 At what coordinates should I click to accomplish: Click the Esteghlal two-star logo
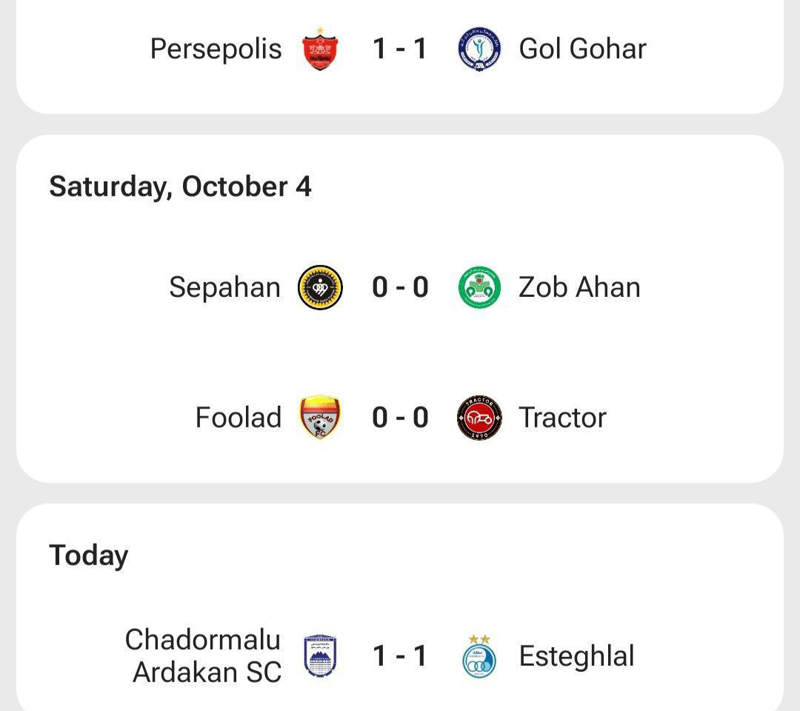point(479,655)
